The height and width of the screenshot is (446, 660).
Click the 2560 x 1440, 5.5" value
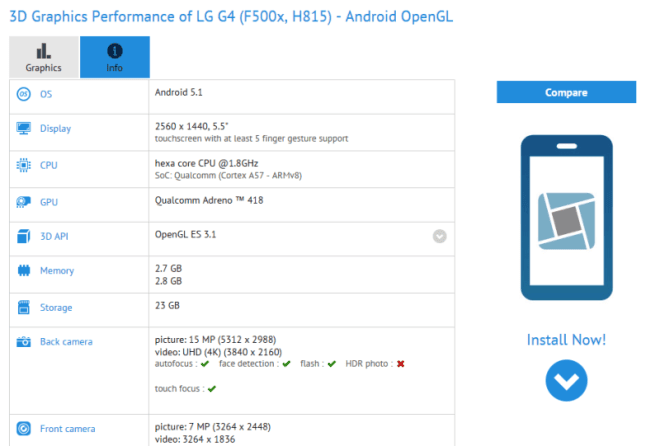point(192,126)
